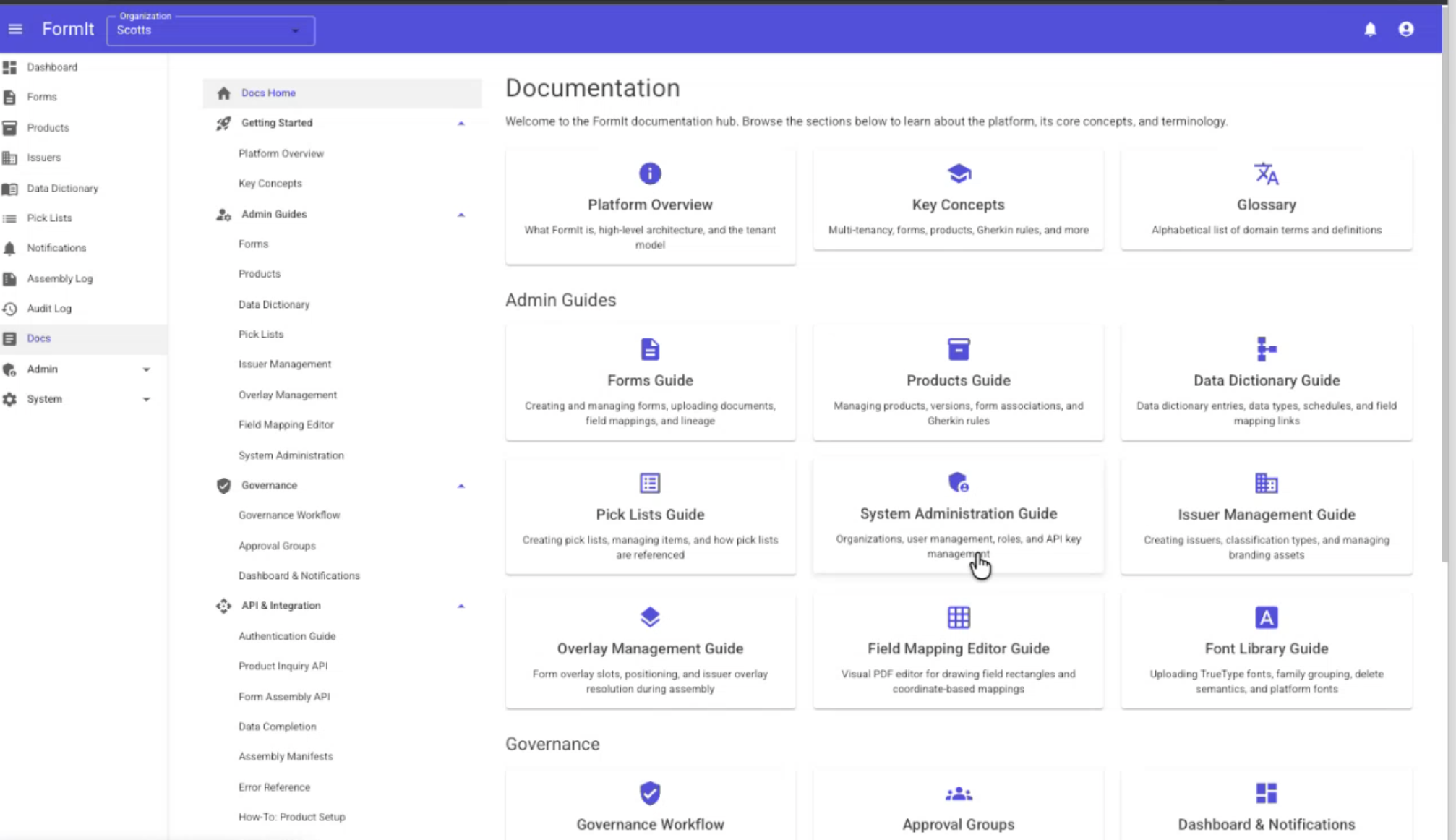
Task: Open the Dashboard & Notifications card title
Action: pos(1266,825)
